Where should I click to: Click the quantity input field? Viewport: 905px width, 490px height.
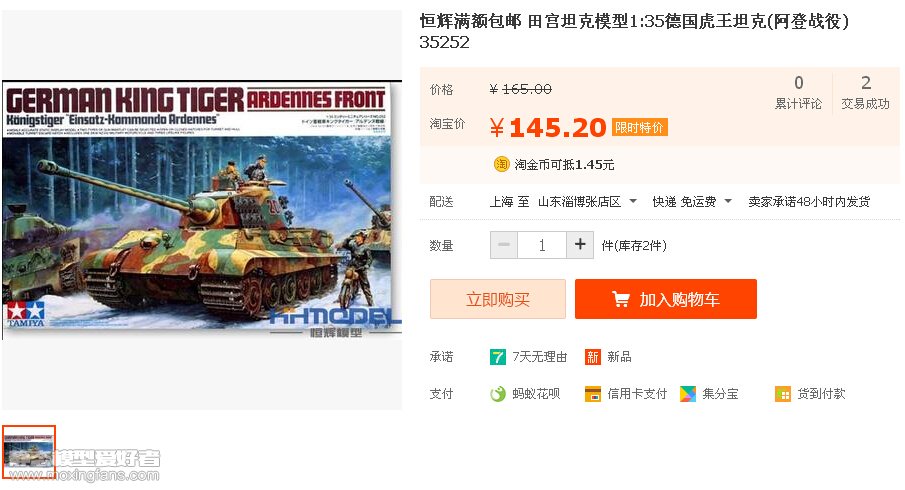[542, 245]
